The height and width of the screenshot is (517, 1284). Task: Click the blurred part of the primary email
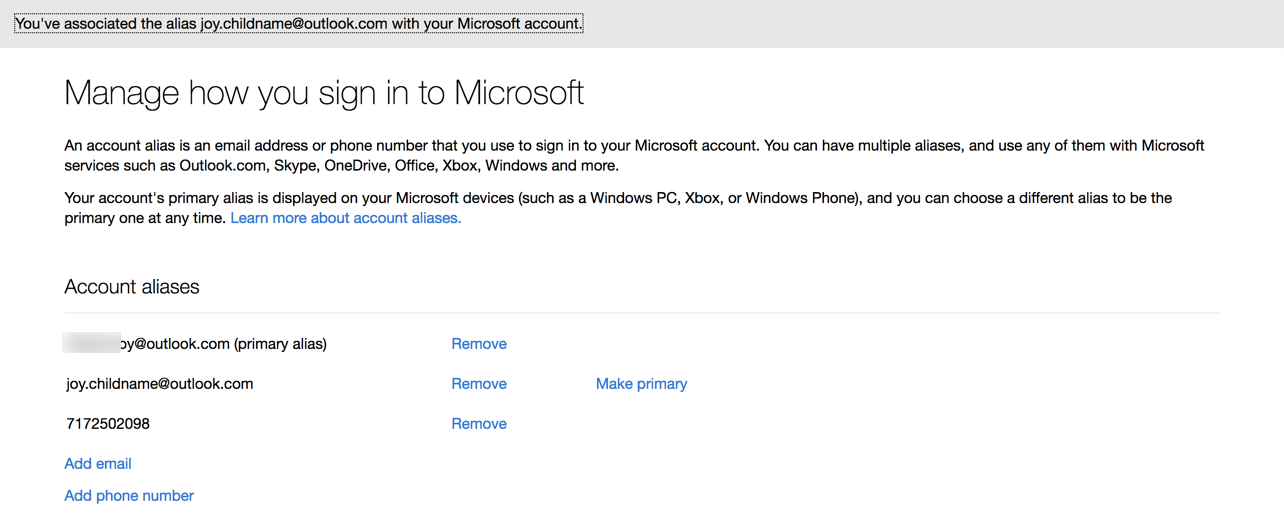click(92, 344)
